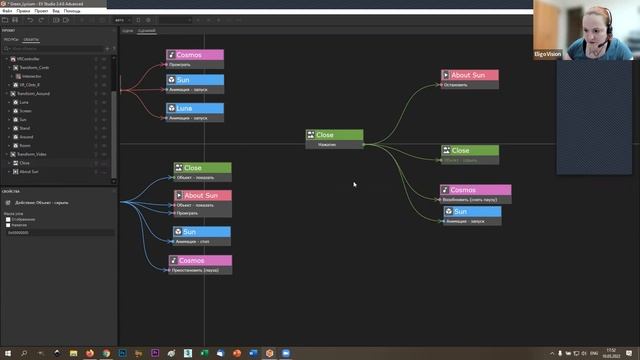Click 'Остановить' action on About Sun node
Screen dimensions: 640x360
pyautogui.click(x=470, y=85)
